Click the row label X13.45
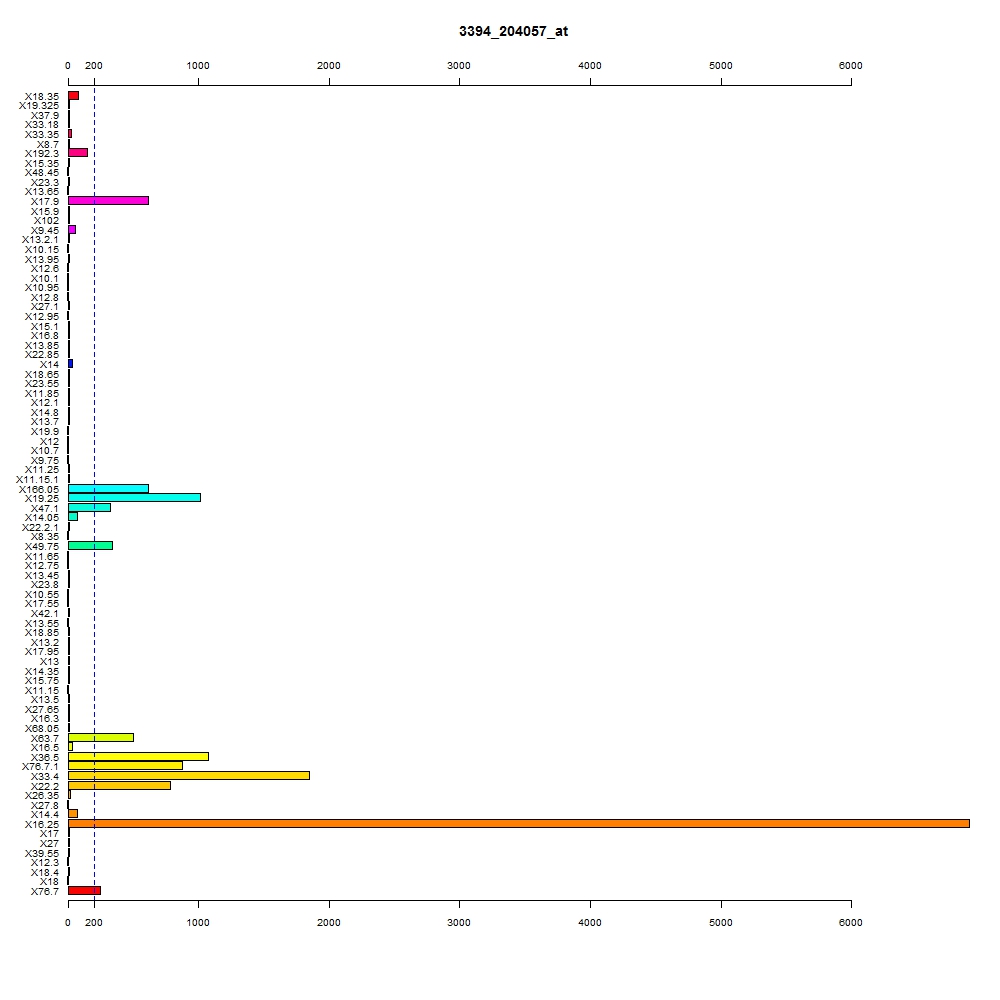Image resolution: width=1000 pixels, height=1000 pixels. tap(41, 575)
